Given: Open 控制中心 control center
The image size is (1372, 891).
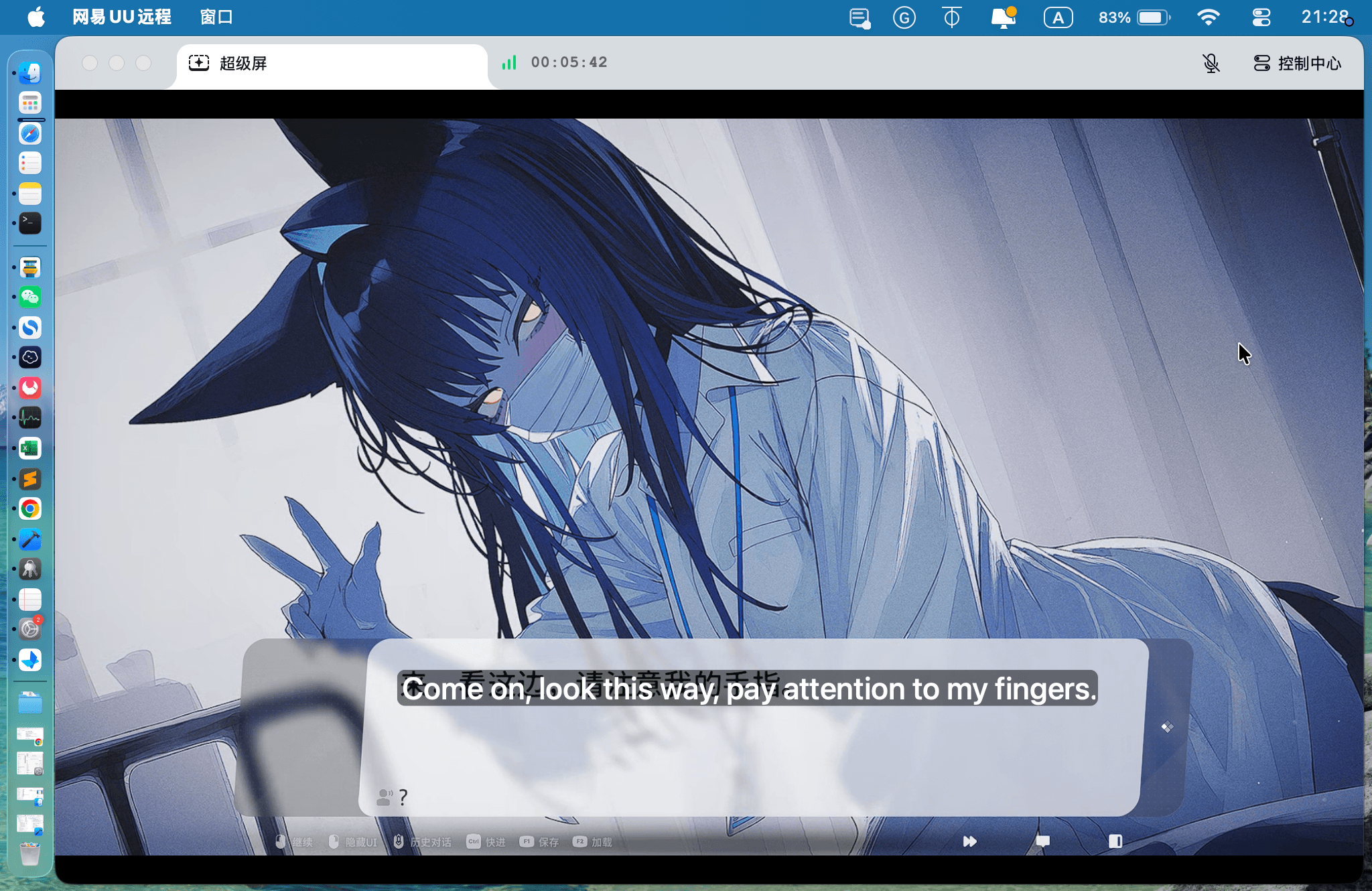Looking at the screenshot, I should point(1298,64).
